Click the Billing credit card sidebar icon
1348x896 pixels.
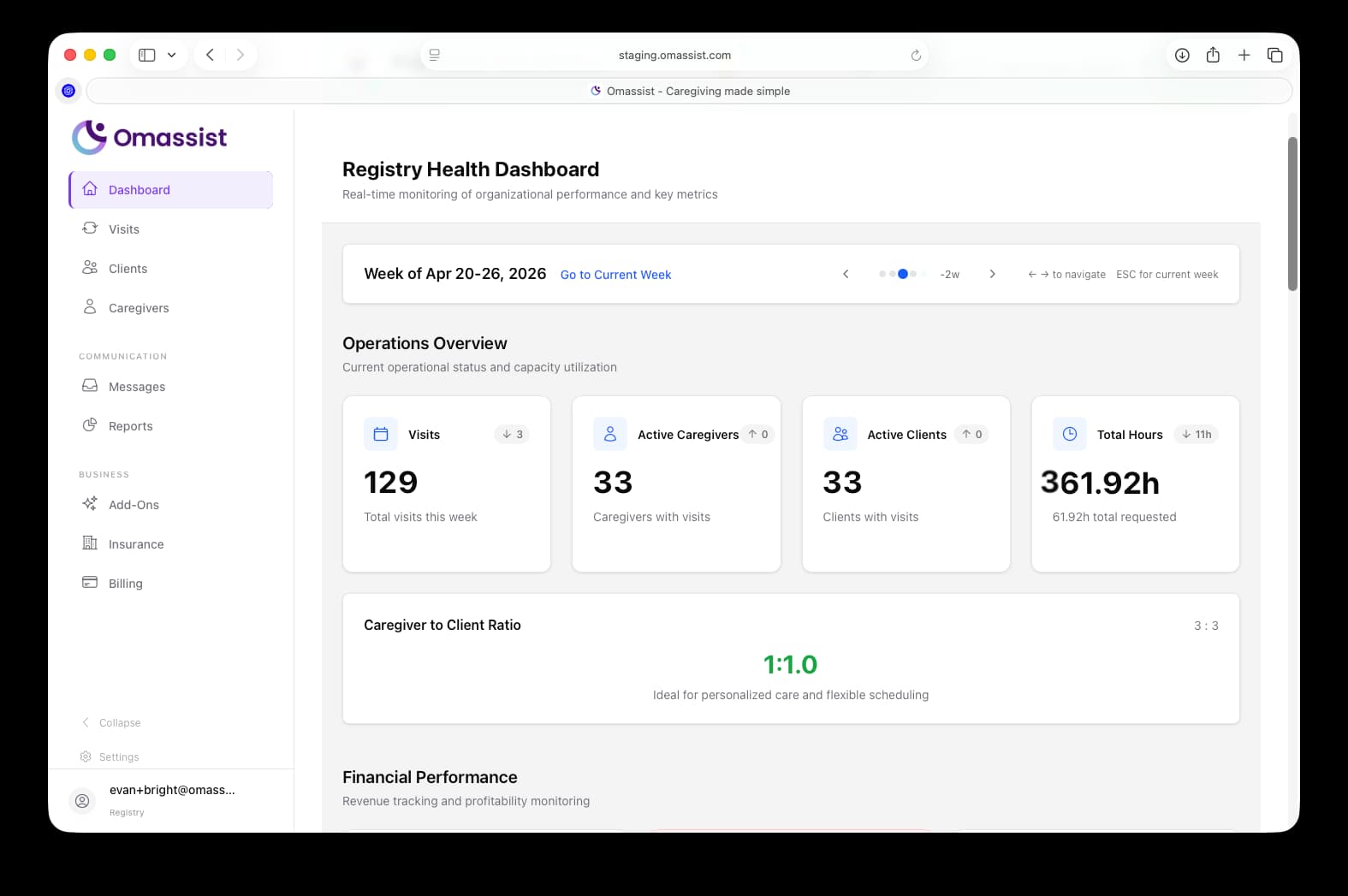(x=90, y=583)
